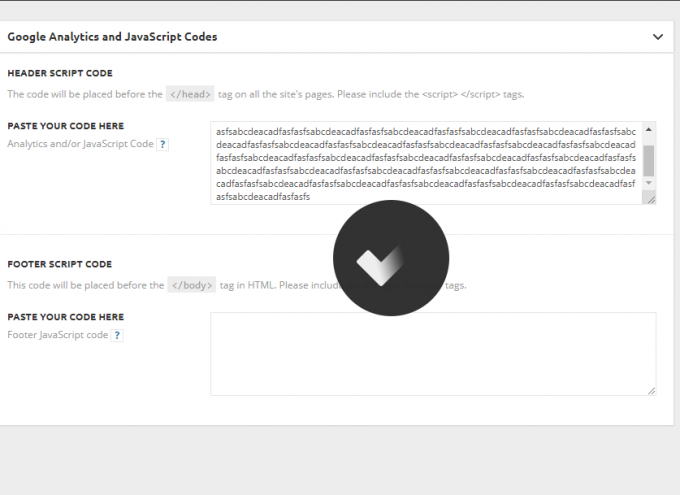Click the header textarea resize handle
The width and height of the screenshot is (680, 495).
651,200
